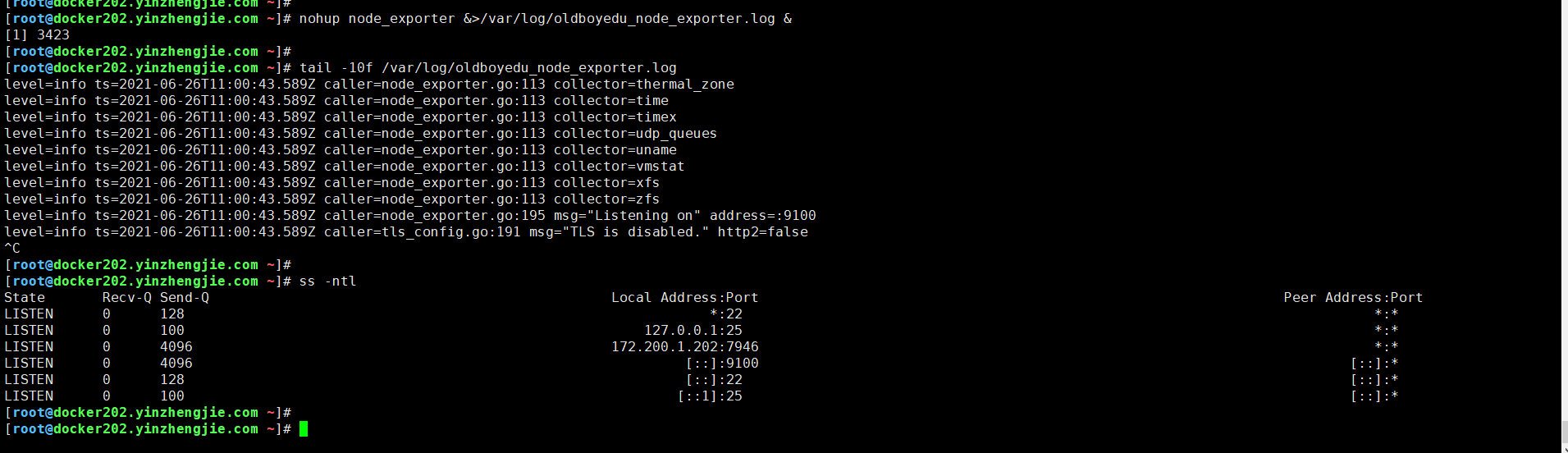Screen dimensions: 1568x453
Task: Click the collector=udp_queues log entry
Action: 361,133
